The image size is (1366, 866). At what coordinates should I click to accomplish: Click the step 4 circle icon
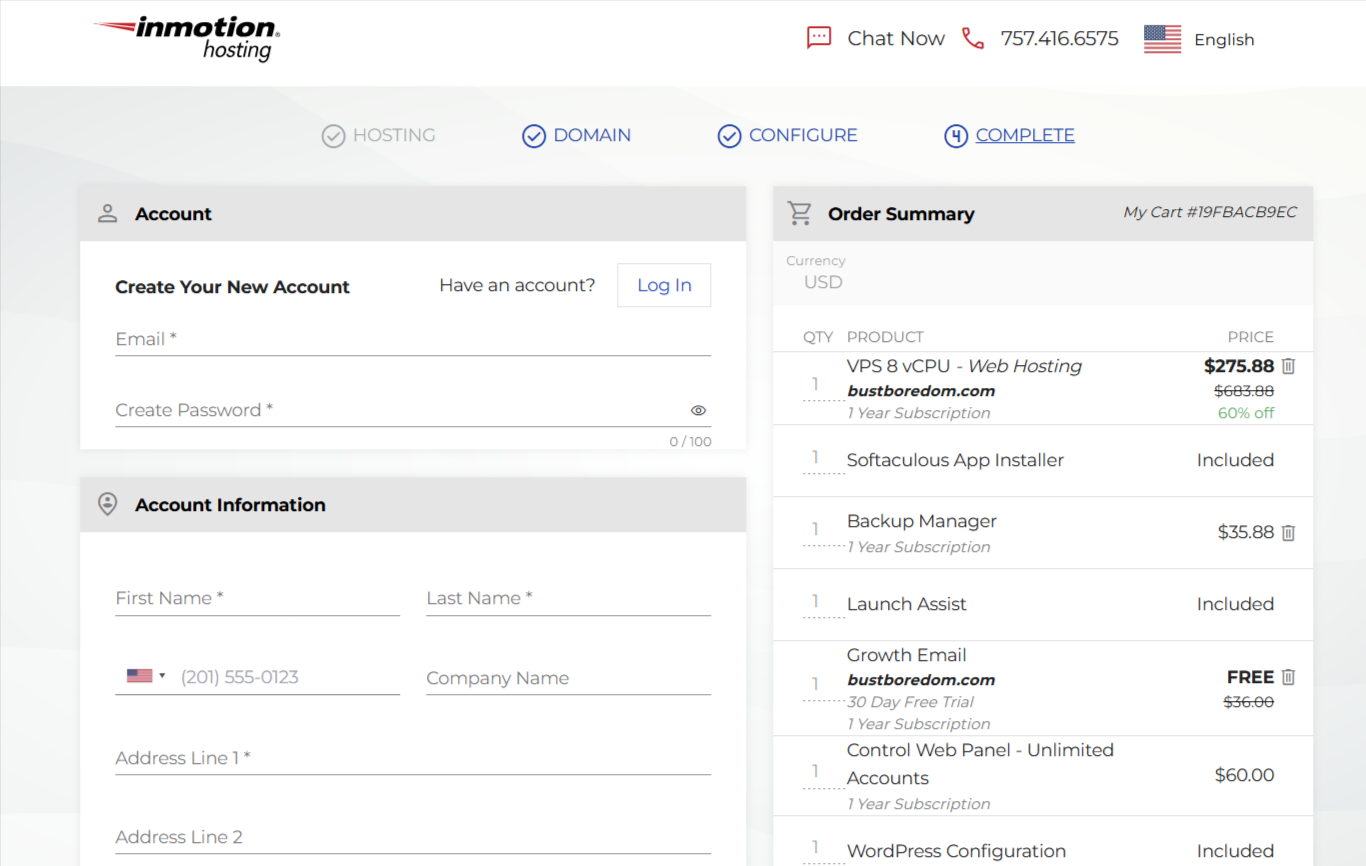point(956,136)
